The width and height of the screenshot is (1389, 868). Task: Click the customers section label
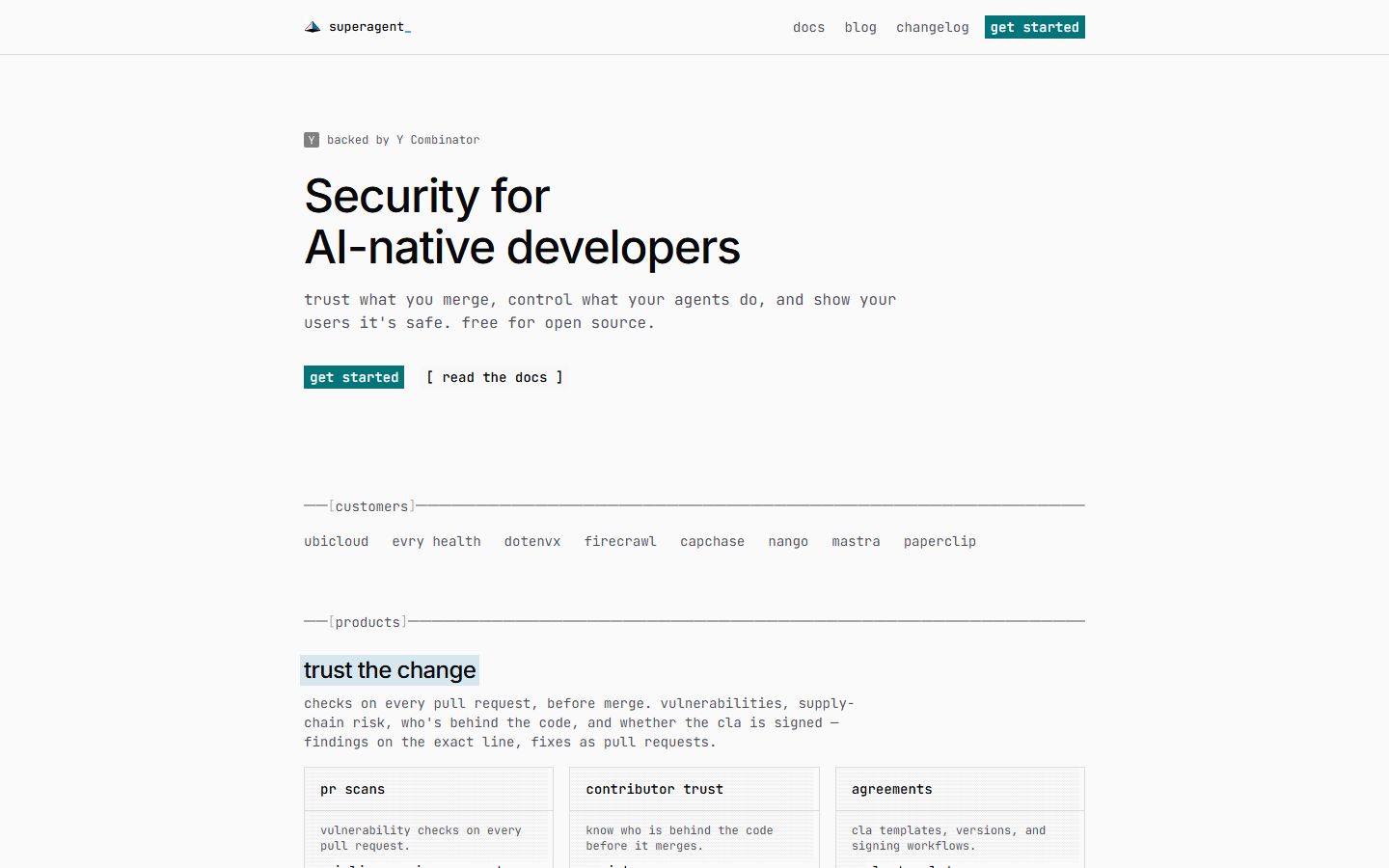(371, 506)
